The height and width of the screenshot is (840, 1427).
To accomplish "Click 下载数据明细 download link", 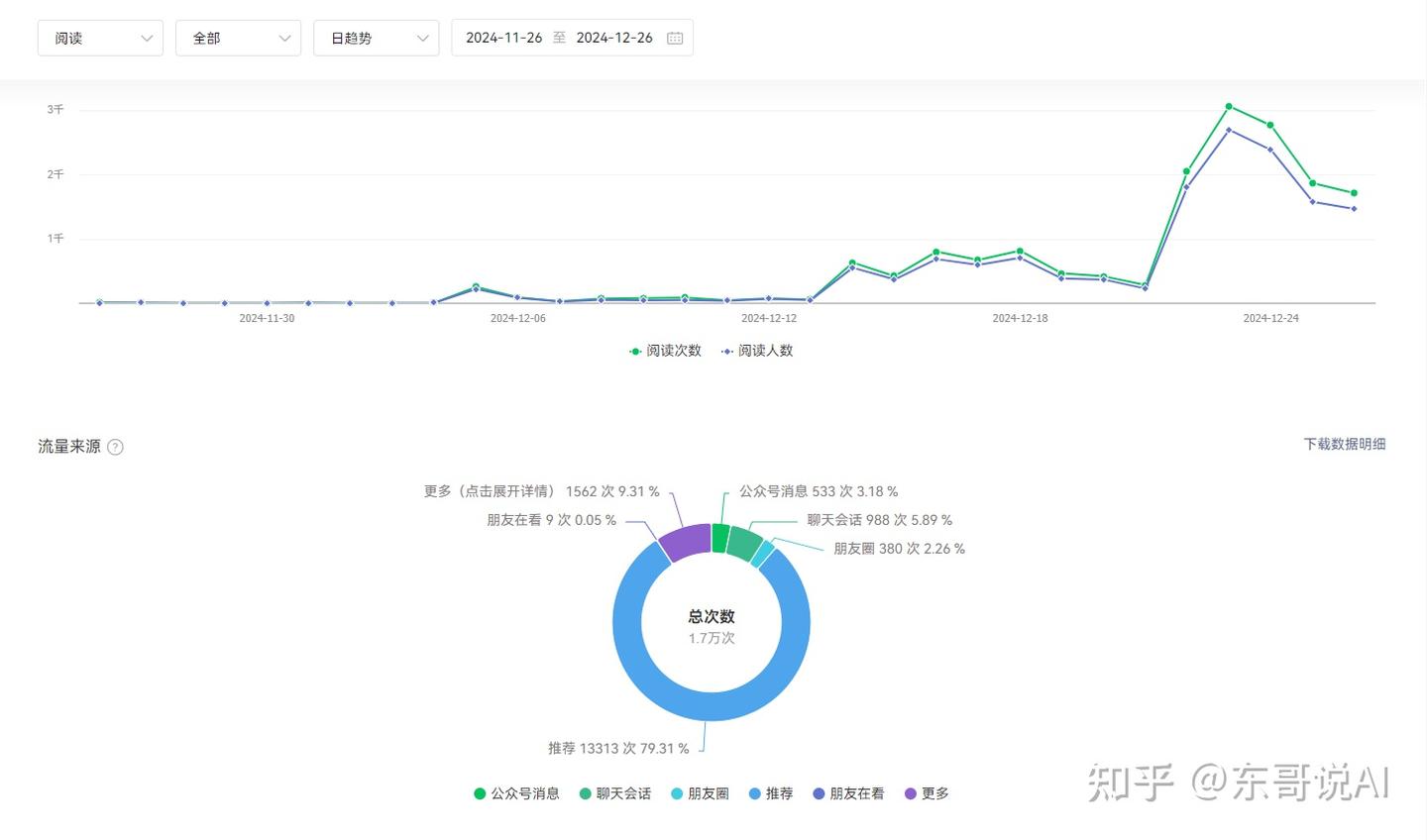I will tap(1344, 444).
